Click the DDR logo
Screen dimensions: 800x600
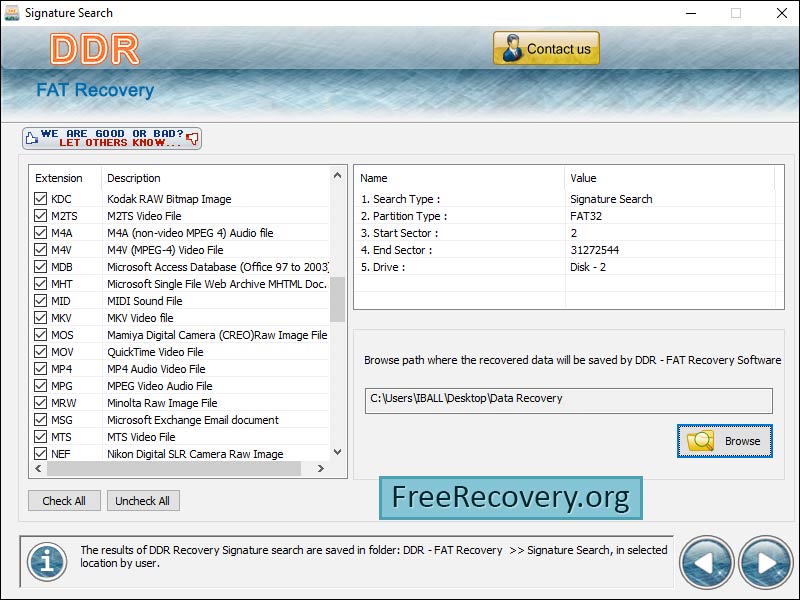(95, 48)
